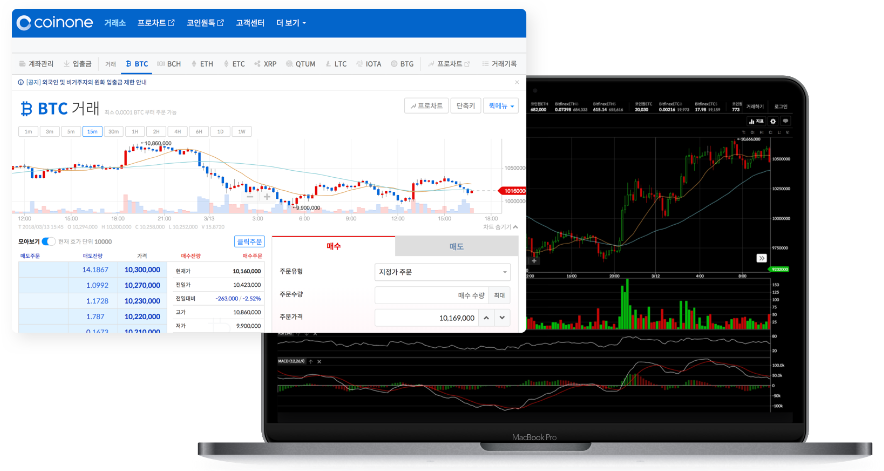
Task: Open 지표 indicators button on laptop chart
Action: click(755, 121)
